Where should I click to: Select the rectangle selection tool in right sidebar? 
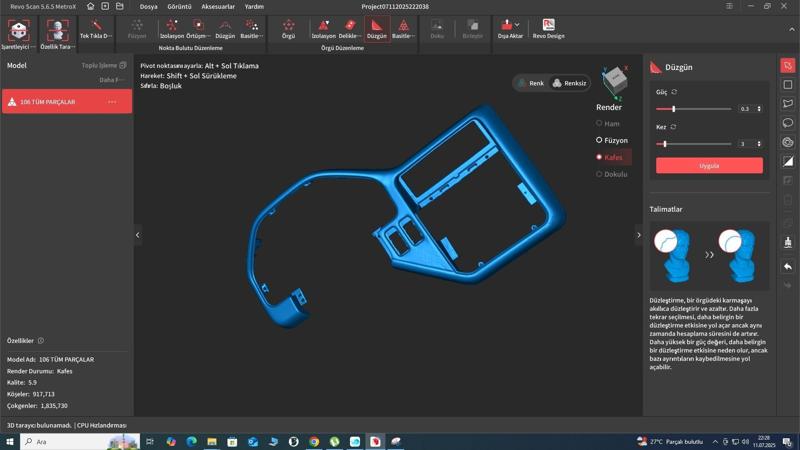click(788, 85)
